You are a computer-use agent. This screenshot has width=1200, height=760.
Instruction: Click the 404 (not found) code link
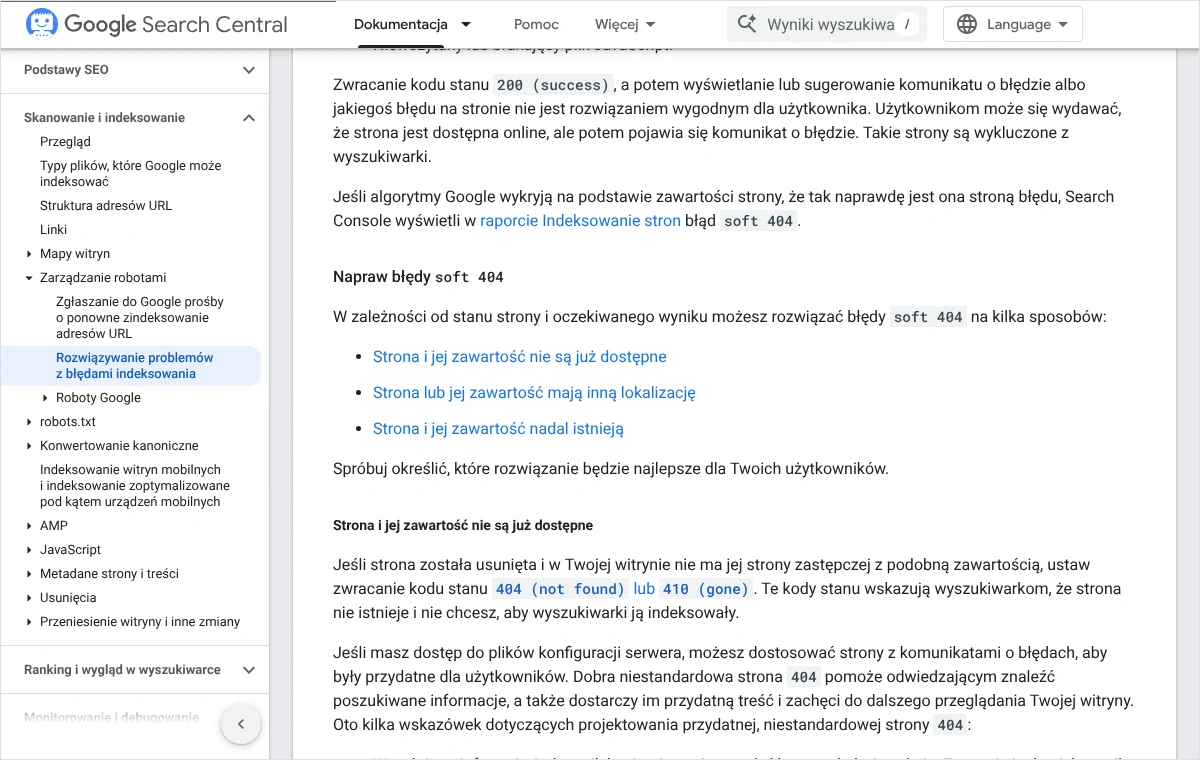(x=561, y=589)
